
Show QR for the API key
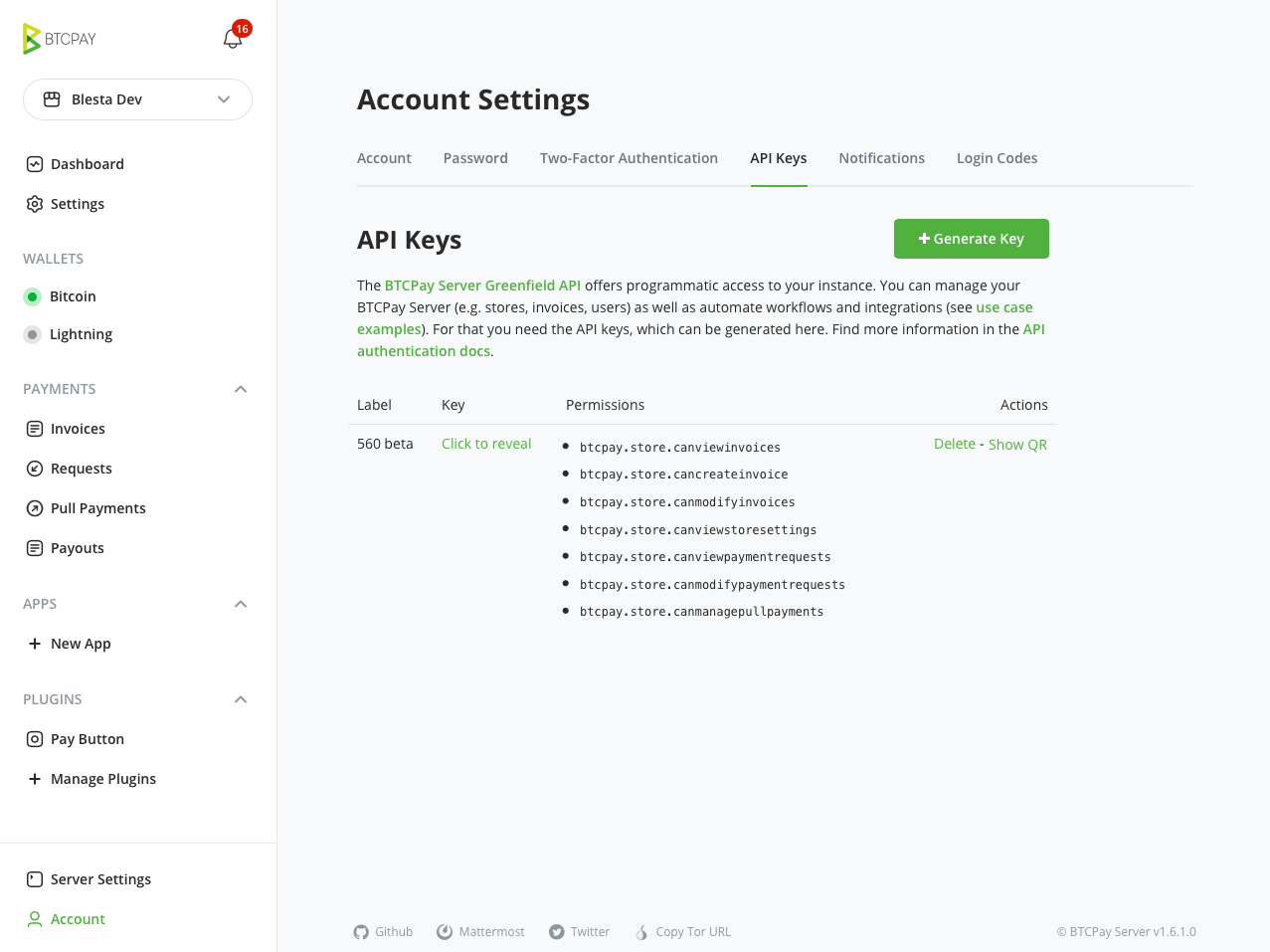1017,445
